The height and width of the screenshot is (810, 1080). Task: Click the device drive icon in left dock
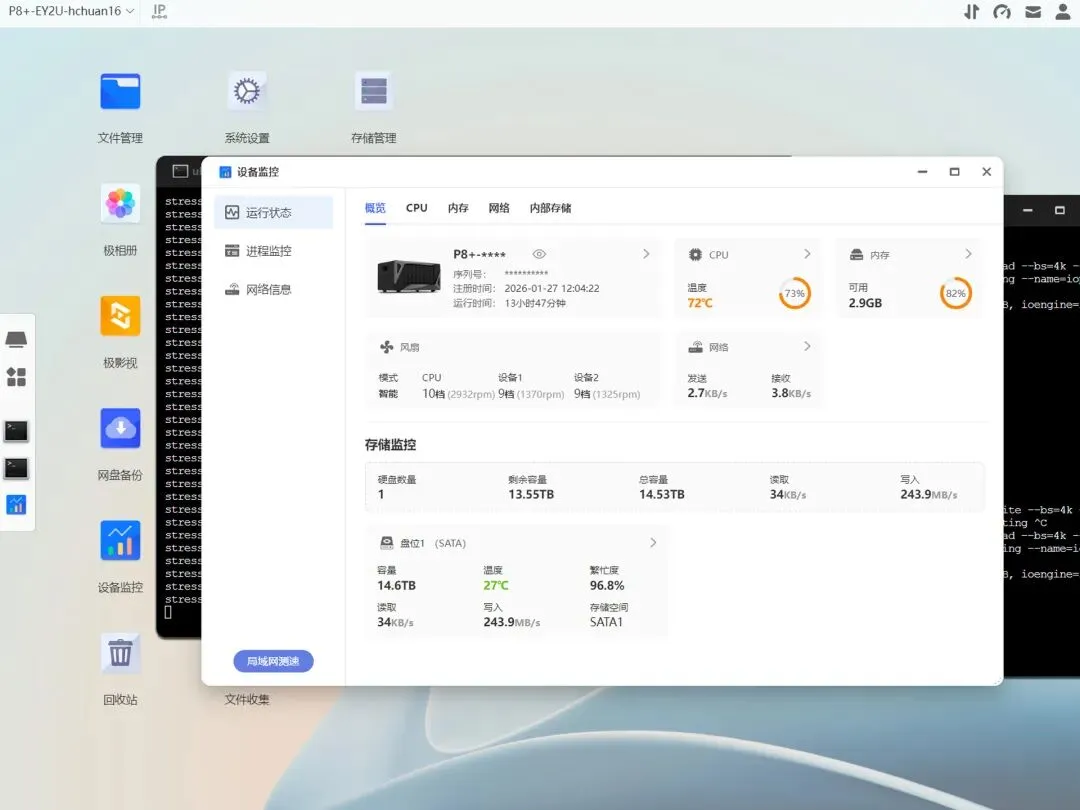[x=16, y=339]
